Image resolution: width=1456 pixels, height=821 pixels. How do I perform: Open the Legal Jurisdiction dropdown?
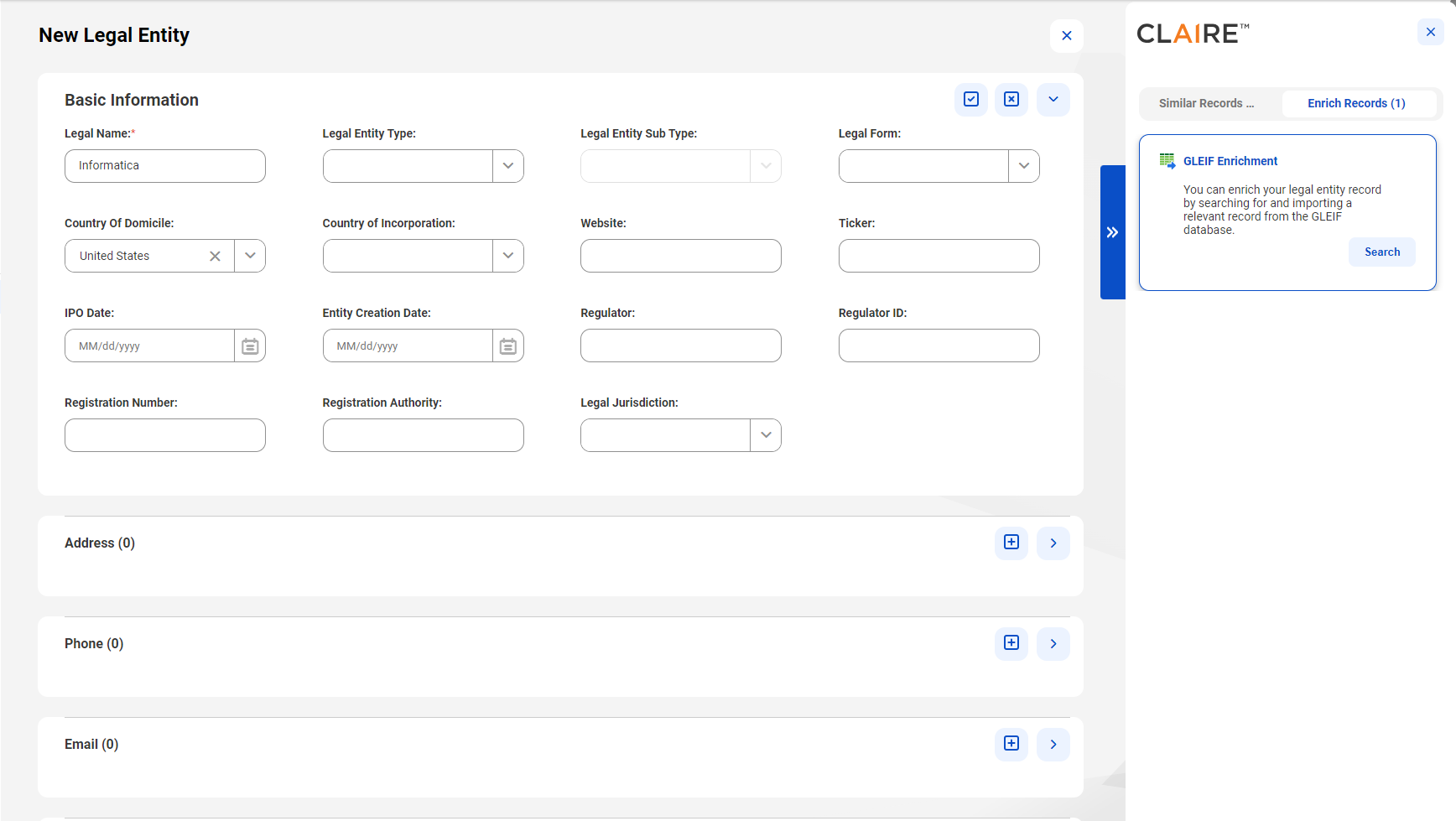click(x=766, y=435)
